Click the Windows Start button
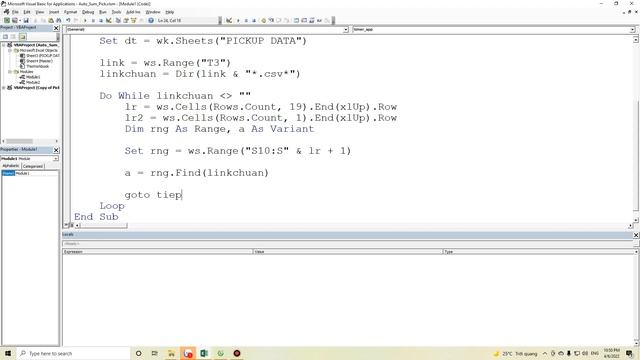 (x=8, y=353)
